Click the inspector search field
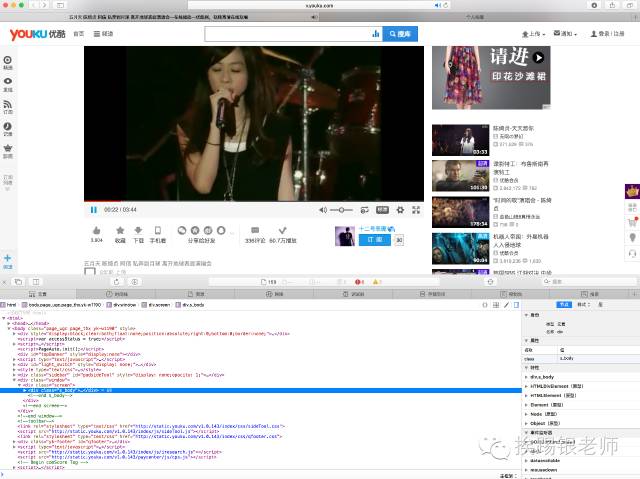The width and height of the screenshot is (640, 479). [590, 282]
